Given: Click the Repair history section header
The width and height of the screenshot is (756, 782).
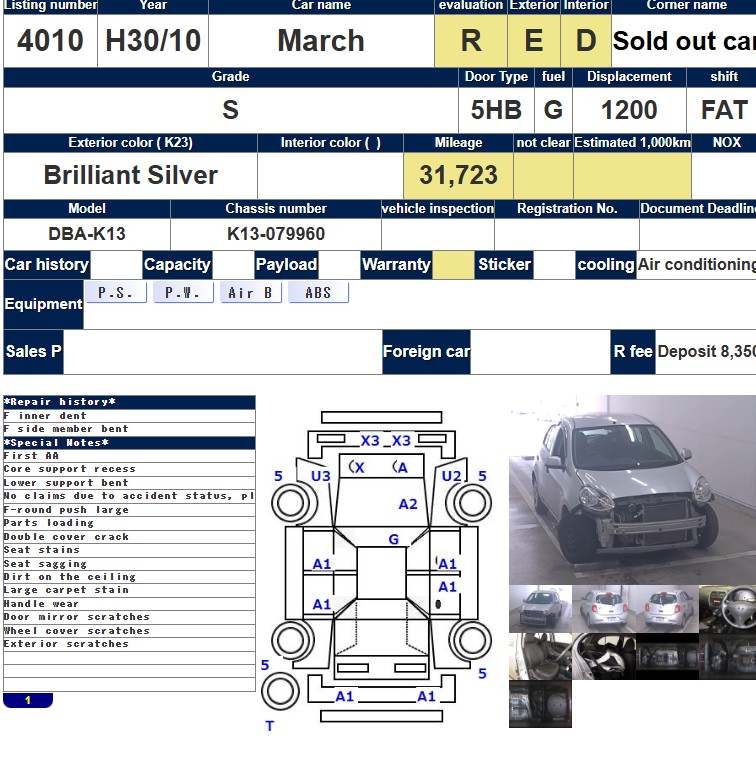Looking at the screenshot, I should tap(129, 402).
